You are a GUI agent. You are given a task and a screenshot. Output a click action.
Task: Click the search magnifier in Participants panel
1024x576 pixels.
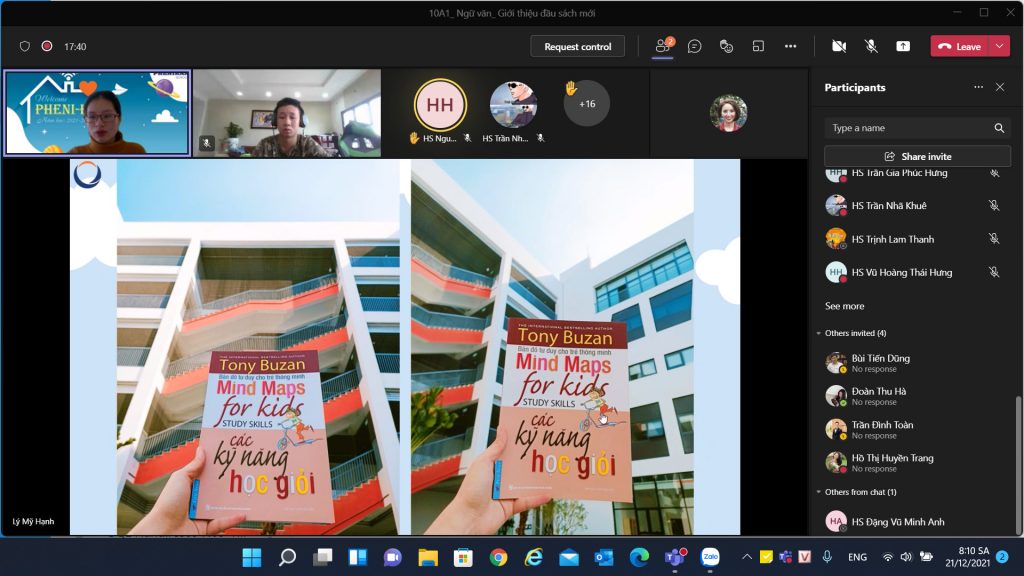tap(999, 128)
